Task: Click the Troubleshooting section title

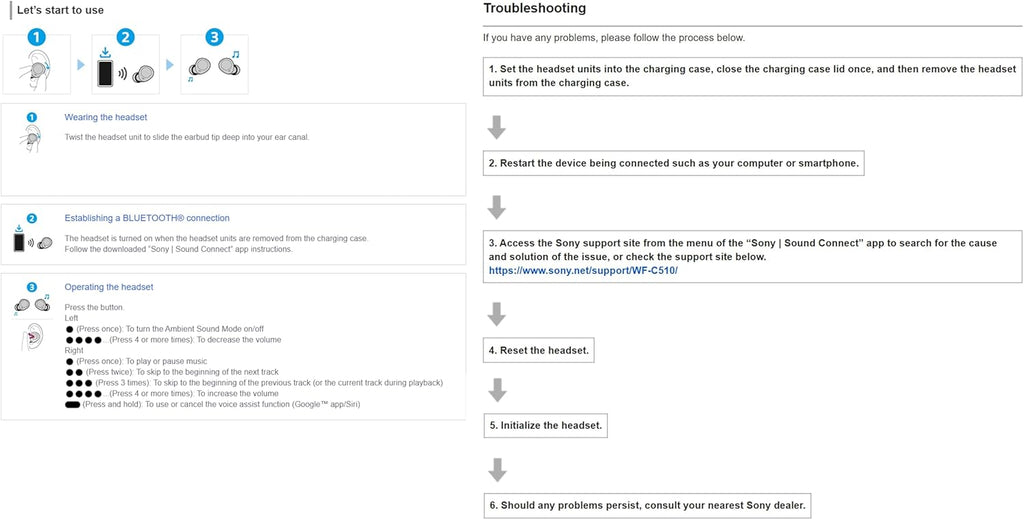Action: pyautogui.click(x=534, y=9)
